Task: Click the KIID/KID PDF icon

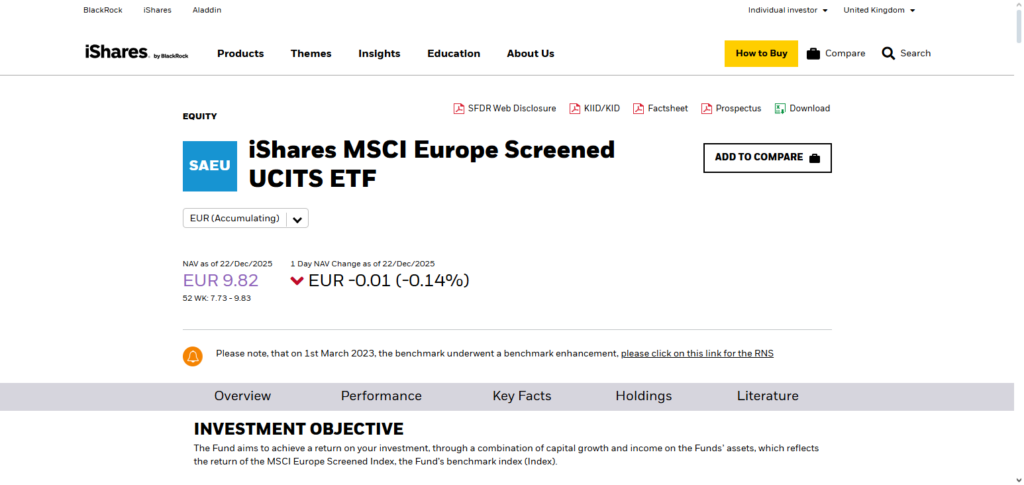Action: tap(575, 108)
